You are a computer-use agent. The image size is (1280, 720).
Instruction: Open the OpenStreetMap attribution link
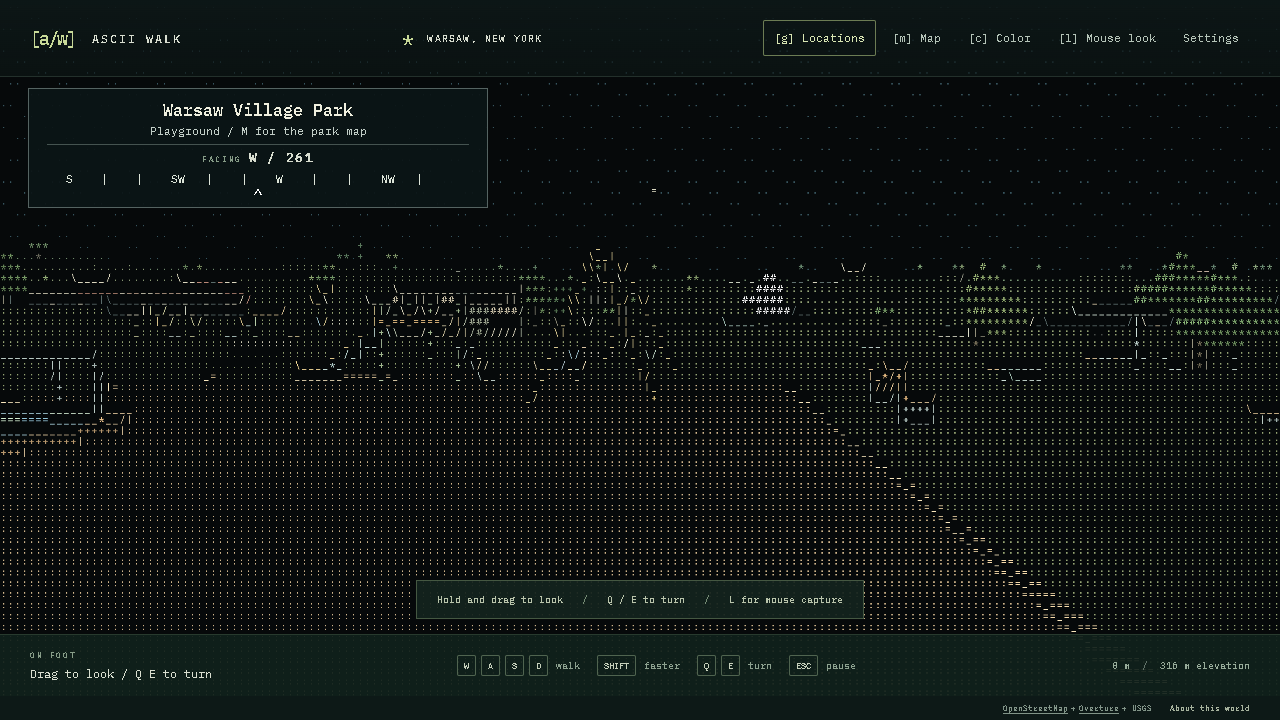pyautogui.click(x=1035, y=709)
